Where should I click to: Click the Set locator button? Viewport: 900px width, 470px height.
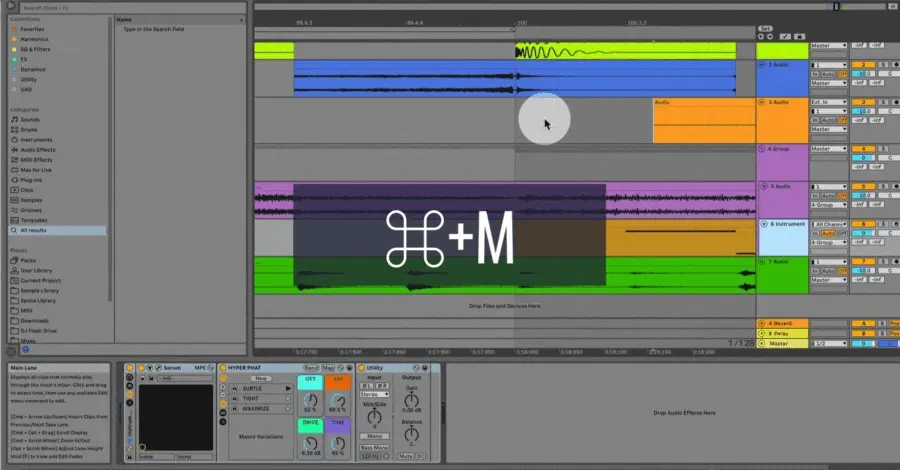765,28
